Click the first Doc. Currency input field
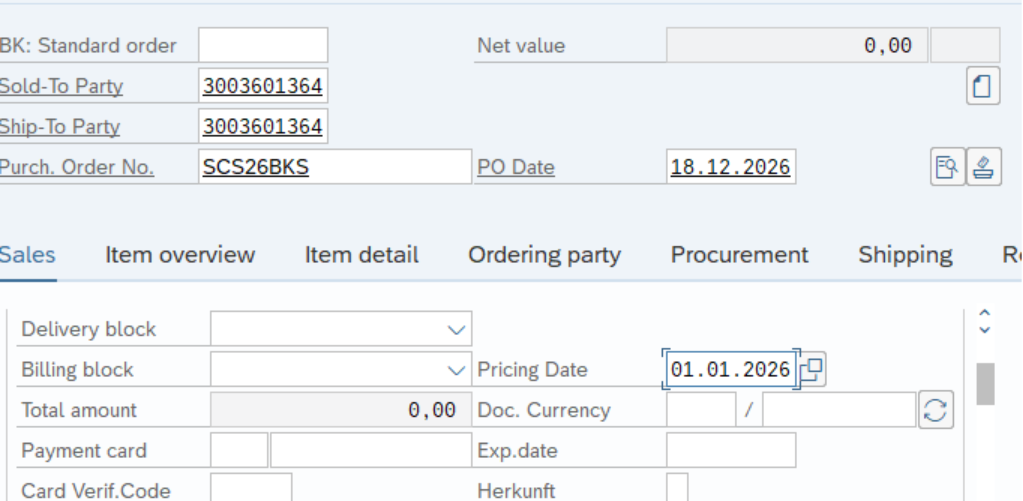Image resolution: width=1023 pixels, height=501 pixels. (701, 410)
